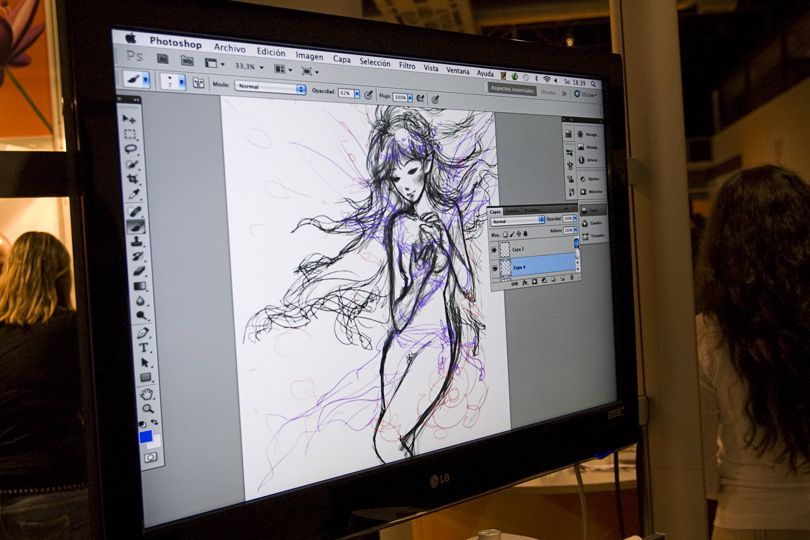The image size is (810, 540).
Task: Select the Zoom tool
Action: 149,409
